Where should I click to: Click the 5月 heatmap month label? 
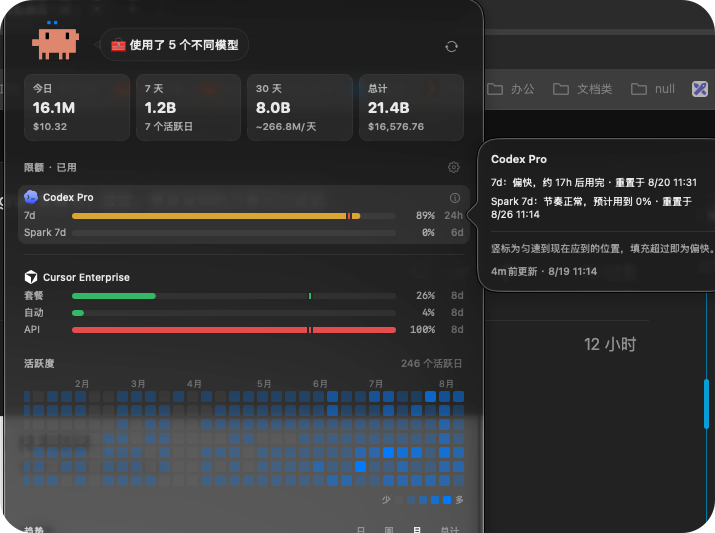[264, 383]
